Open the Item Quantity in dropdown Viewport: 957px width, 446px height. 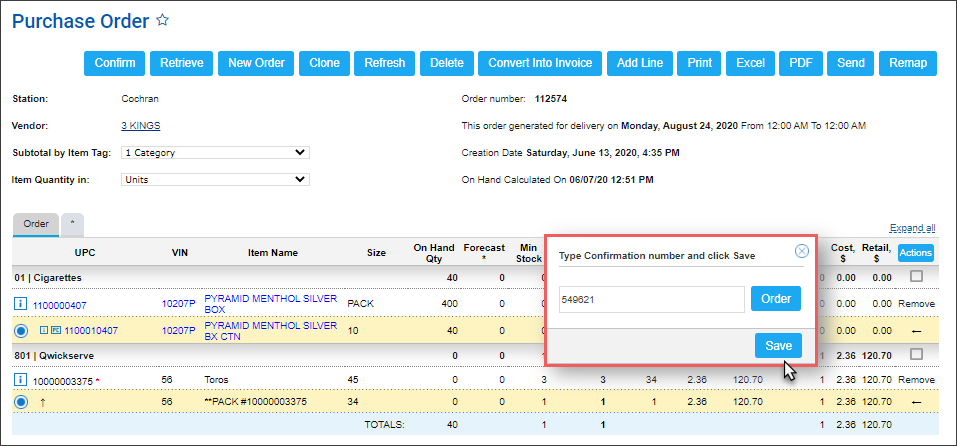point(214,180)
